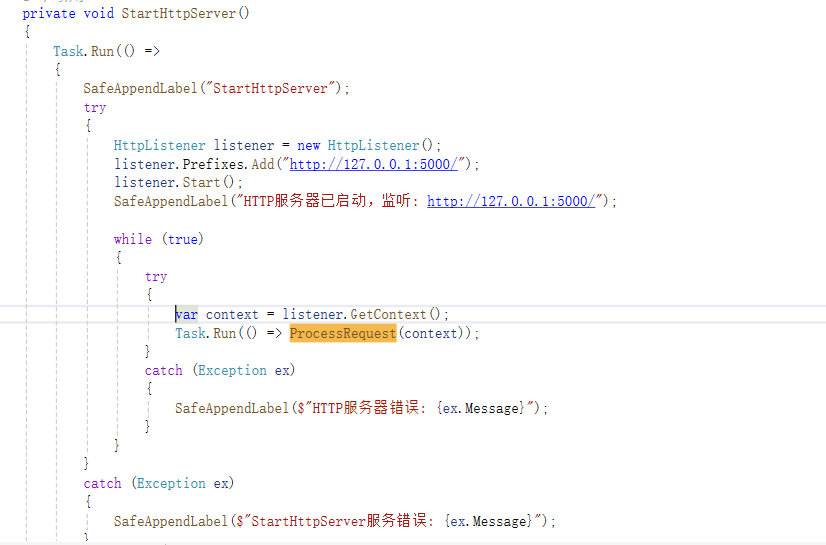Open the http://127.0.0.1:5000/ link in Prefixes.Add

373,164
